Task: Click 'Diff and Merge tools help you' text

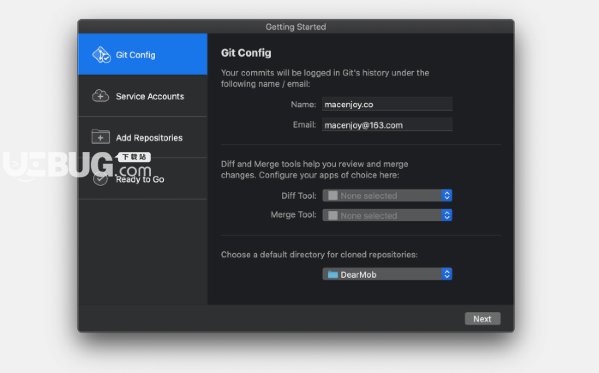Action: point(314,169)
